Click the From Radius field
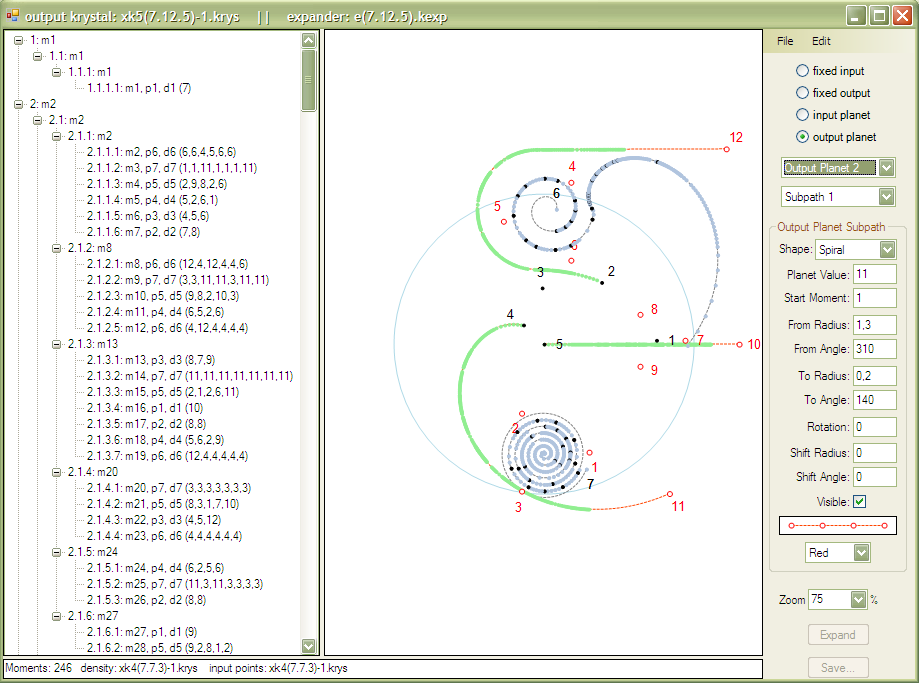 tap(874, 325)
